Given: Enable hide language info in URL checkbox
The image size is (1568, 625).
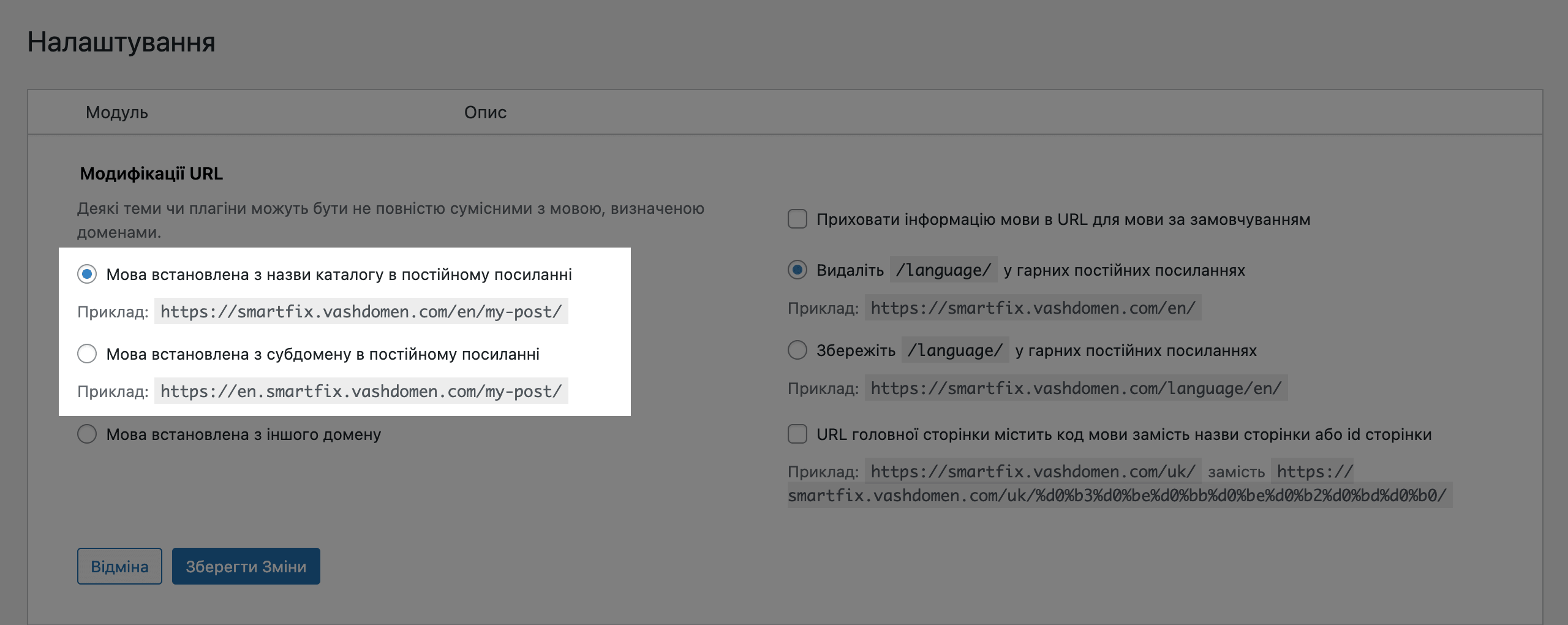Looking at the screenshot, I should [797, 219].
